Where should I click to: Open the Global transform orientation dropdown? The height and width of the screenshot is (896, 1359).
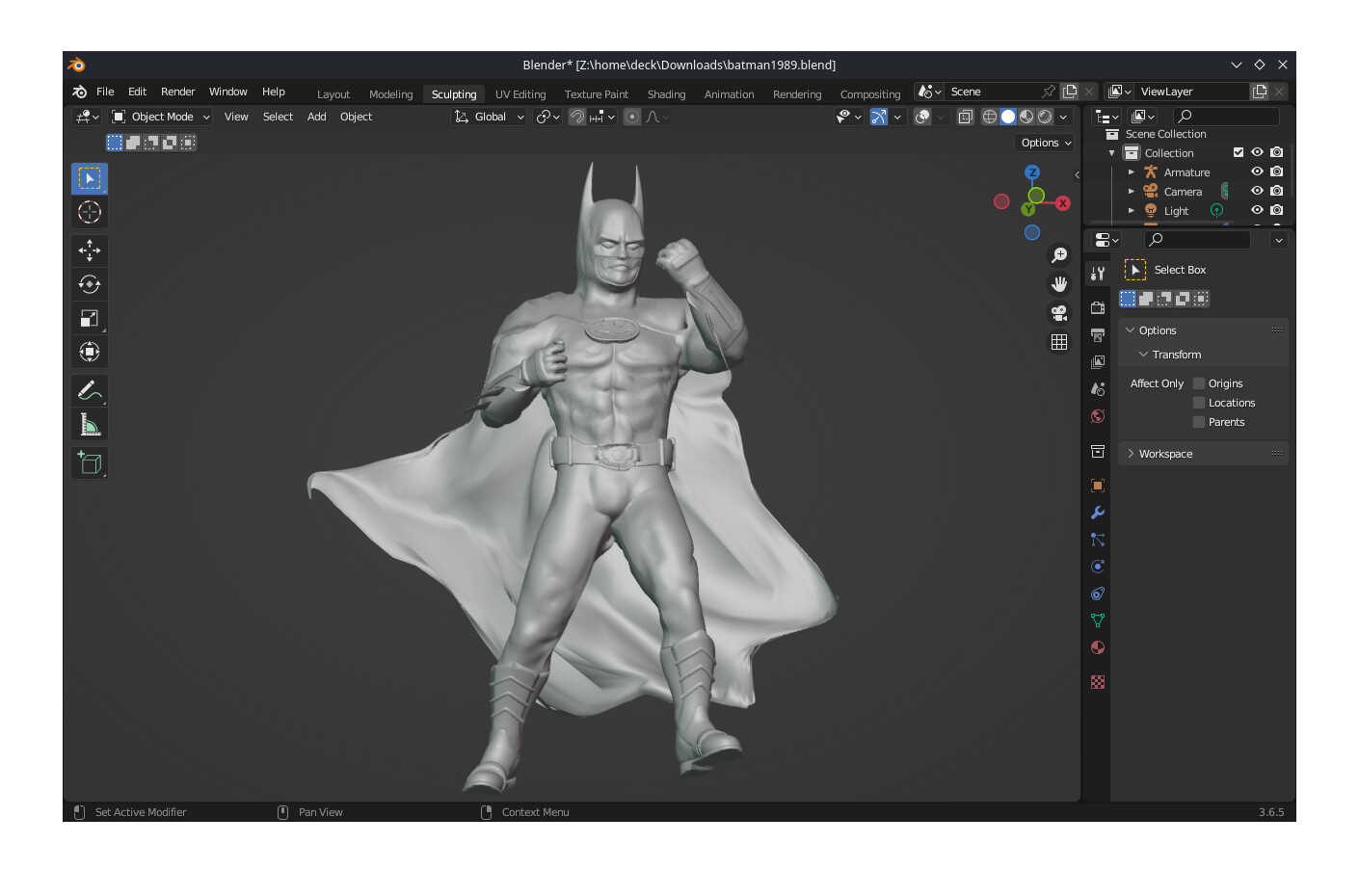(490, 117)
